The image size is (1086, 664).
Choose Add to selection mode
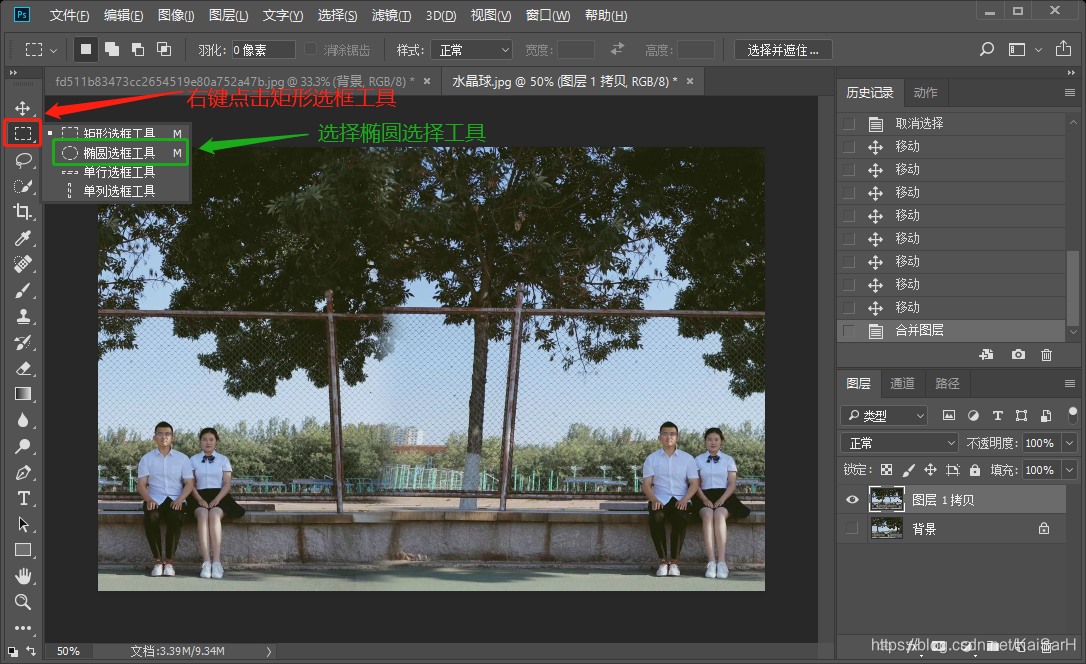point(112,49)
